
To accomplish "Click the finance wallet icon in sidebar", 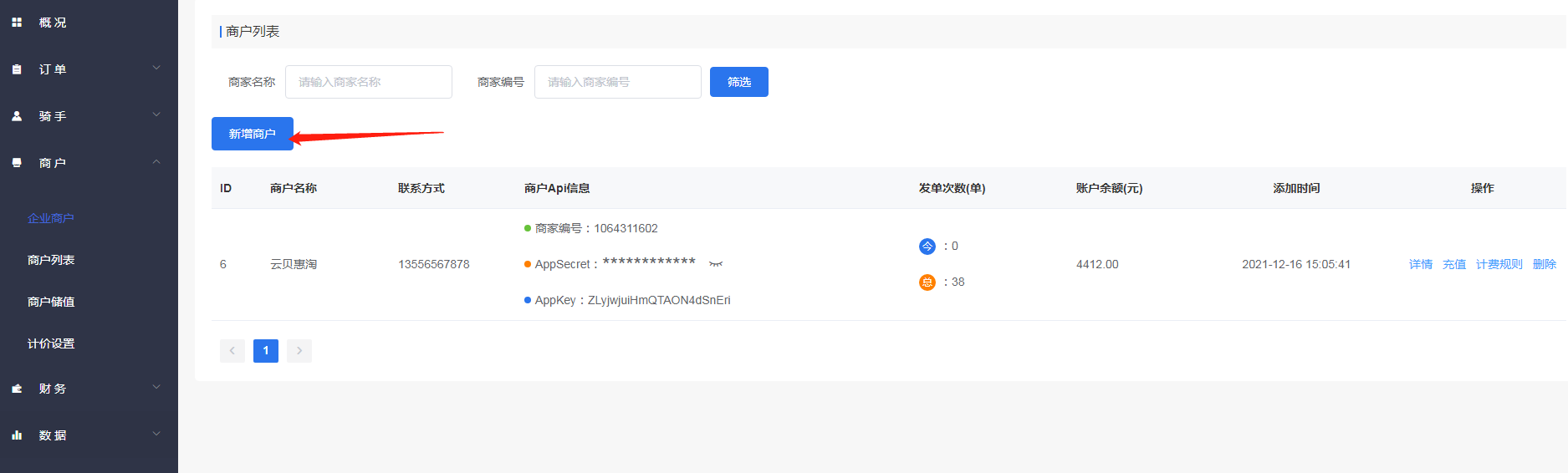I will (17, 389).
